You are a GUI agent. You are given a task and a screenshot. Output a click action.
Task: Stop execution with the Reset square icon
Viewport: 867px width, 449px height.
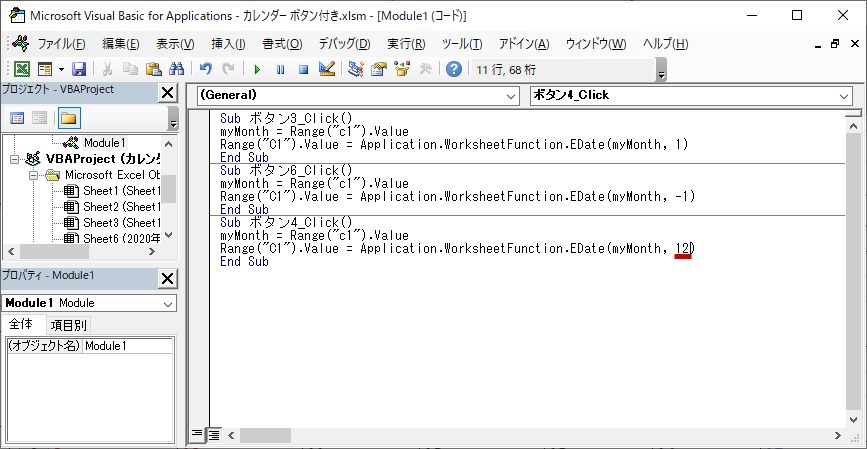[303, 70]
